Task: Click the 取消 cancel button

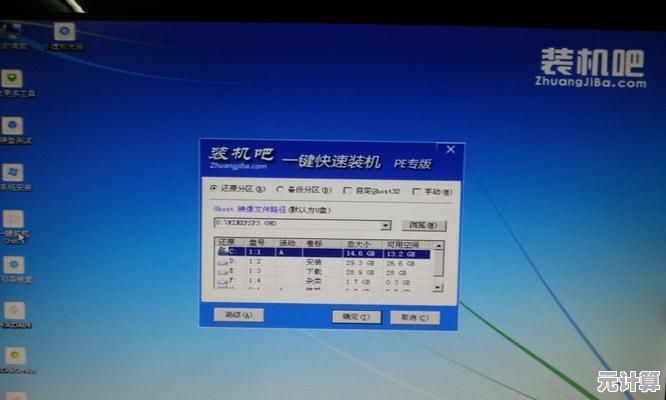Action: (415, 318)
